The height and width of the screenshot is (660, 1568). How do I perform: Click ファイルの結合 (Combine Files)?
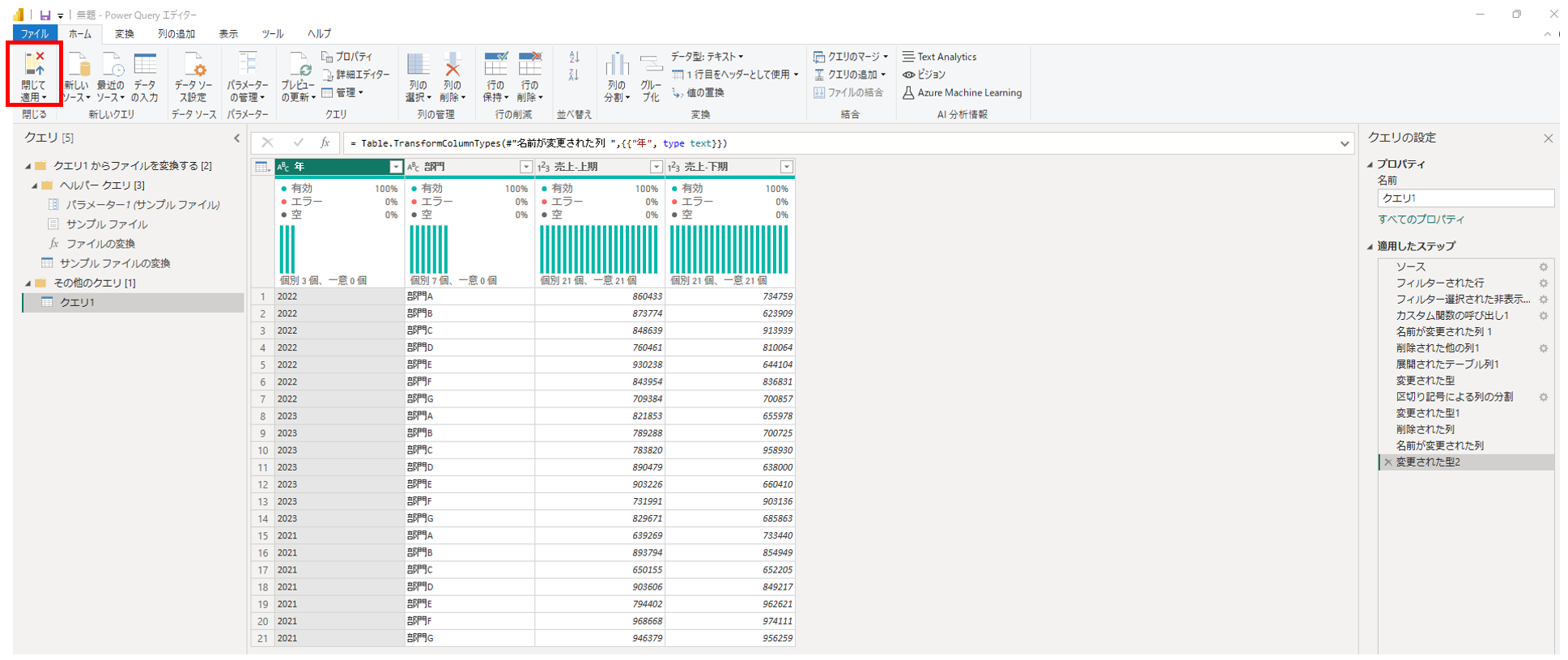(848, 92)
